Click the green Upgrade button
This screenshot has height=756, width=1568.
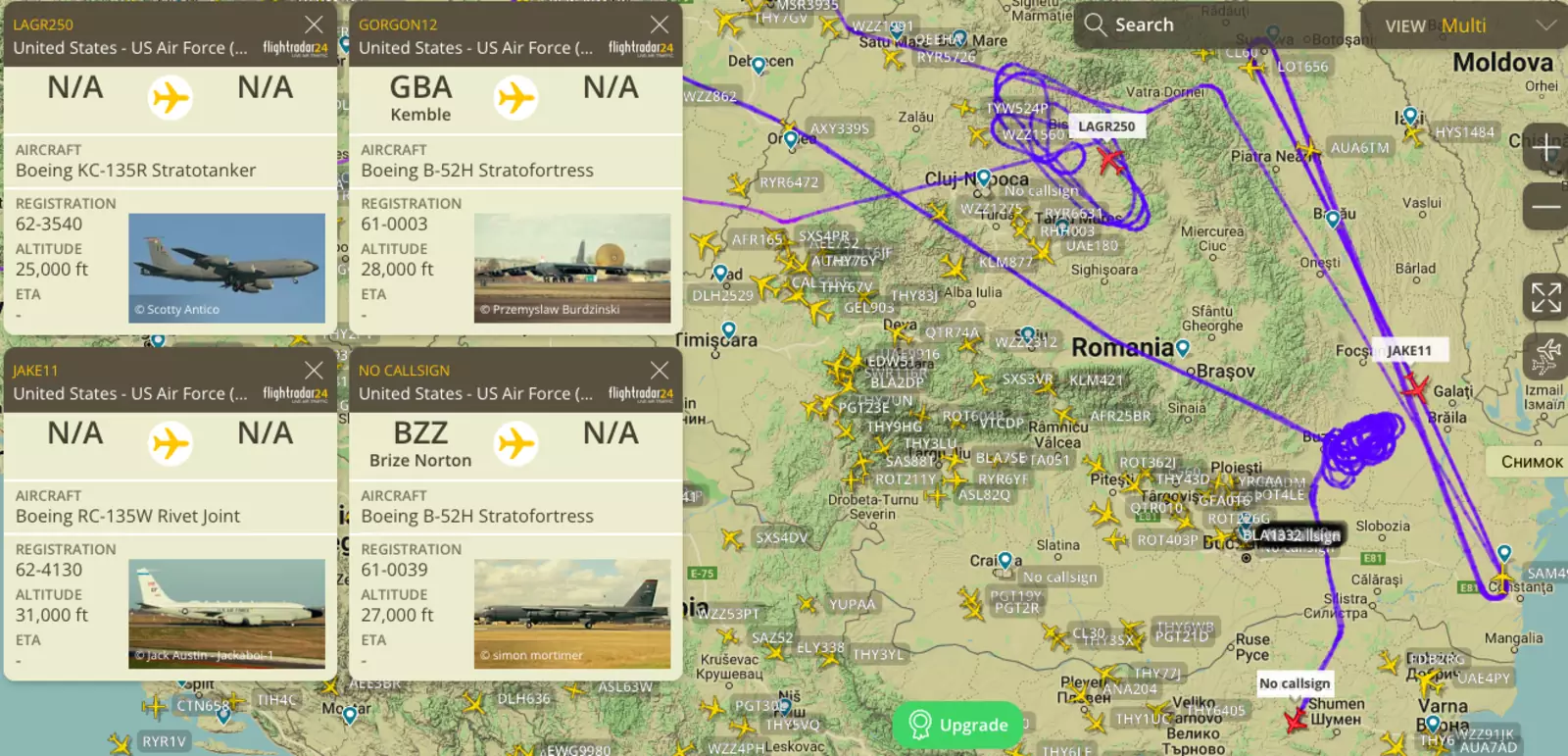point(957,726)
